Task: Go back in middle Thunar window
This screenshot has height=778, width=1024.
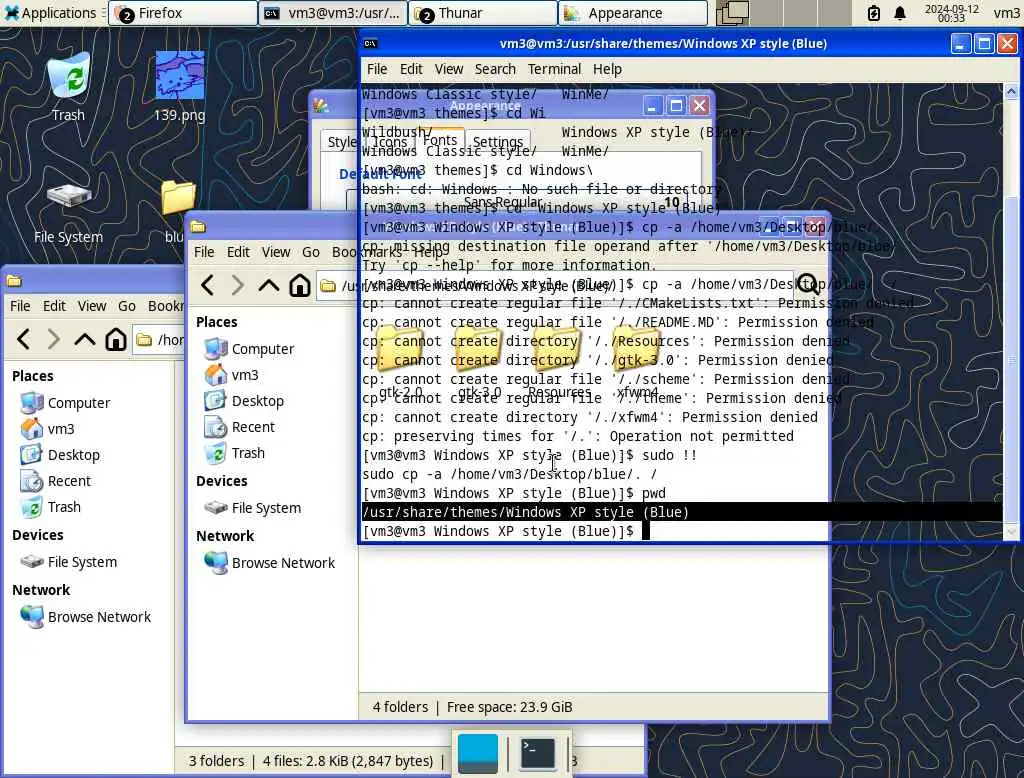Action: pos(208,285)
